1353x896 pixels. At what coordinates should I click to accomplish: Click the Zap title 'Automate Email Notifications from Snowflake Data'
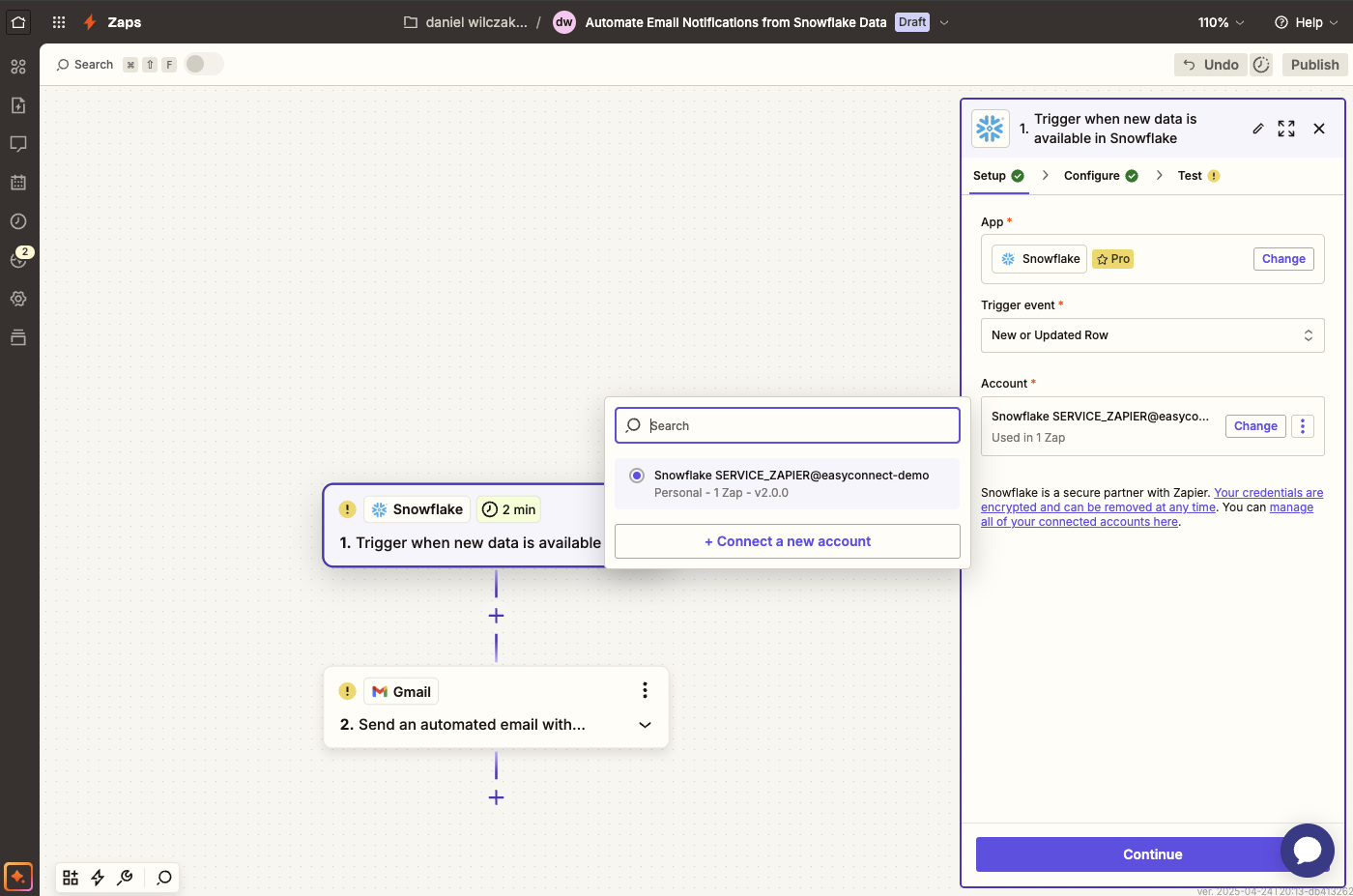coord(735,22)
